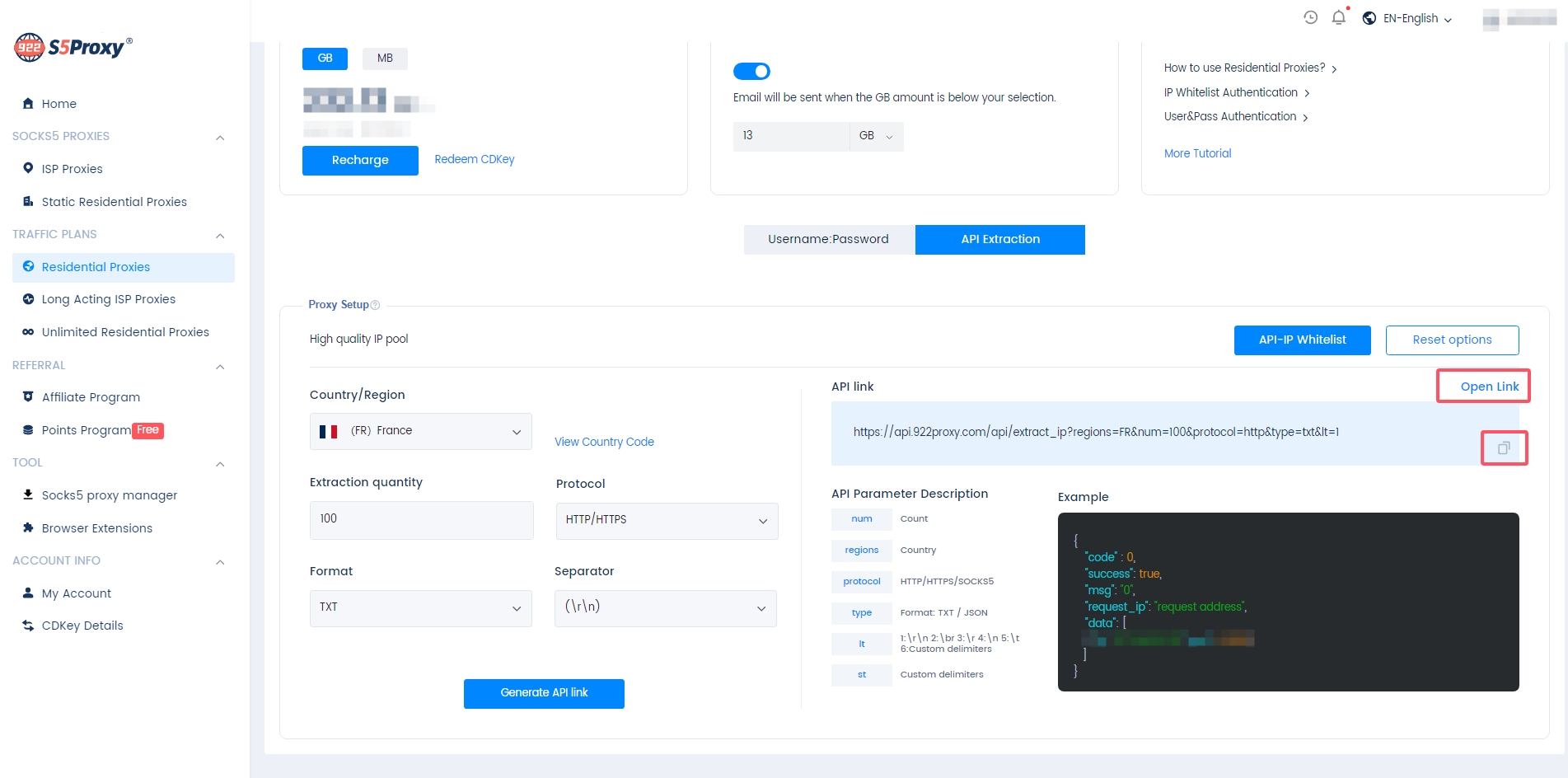Expand the Format TXT dropdown
This screenshot has width=1568, height=778.
[420, 607]
